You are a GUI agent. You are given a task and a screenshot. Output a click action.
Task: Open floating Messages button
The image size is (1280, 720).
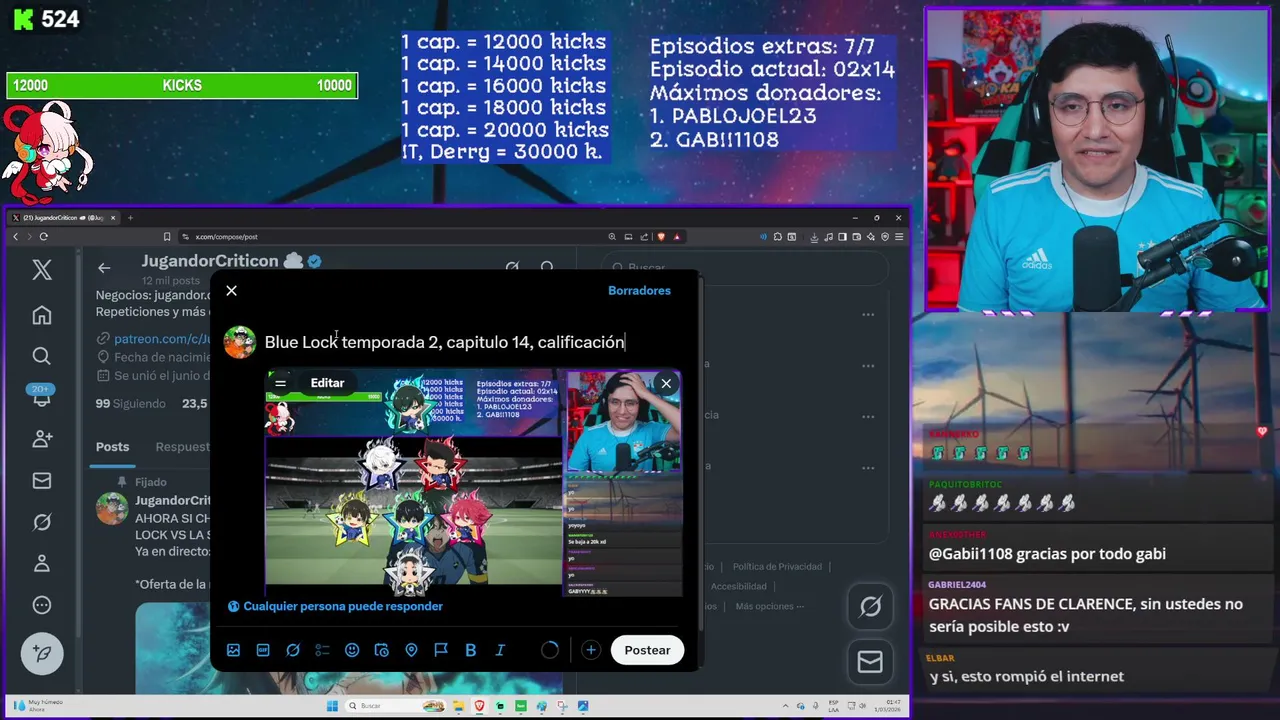(870, 662)
